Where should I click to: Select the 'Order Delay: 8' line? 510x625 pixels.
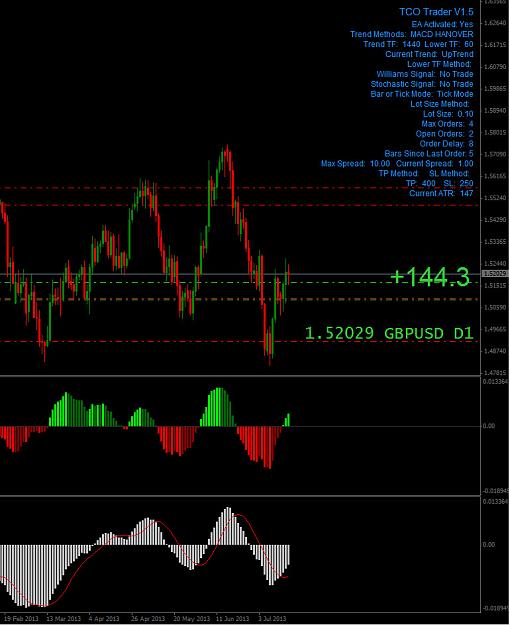(447, 143)
